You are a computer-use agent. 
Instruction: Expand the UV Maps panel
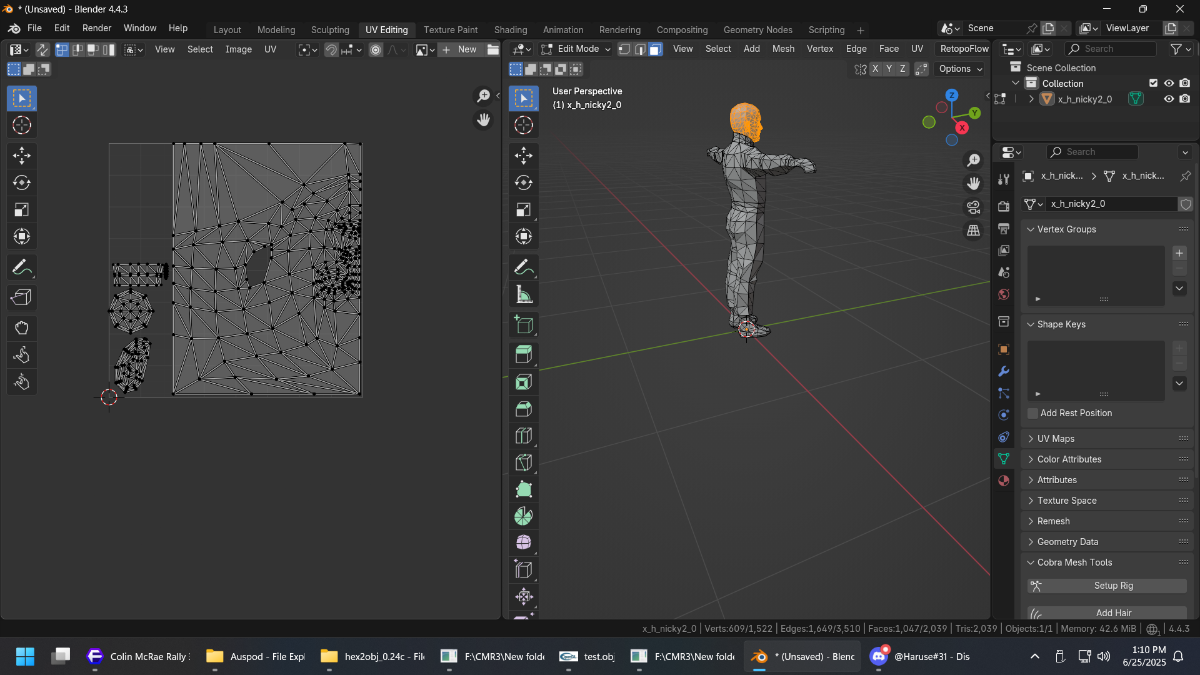pos(1108,439)
